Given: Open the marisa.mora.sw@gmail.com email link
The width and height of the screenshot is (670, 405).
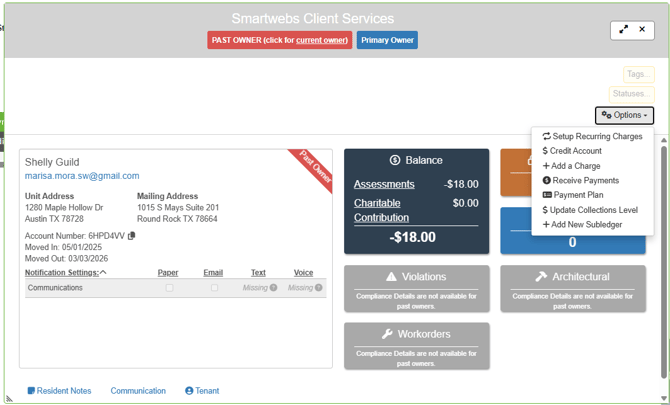Looking at the screenshot, I should [x=82, y=176].
